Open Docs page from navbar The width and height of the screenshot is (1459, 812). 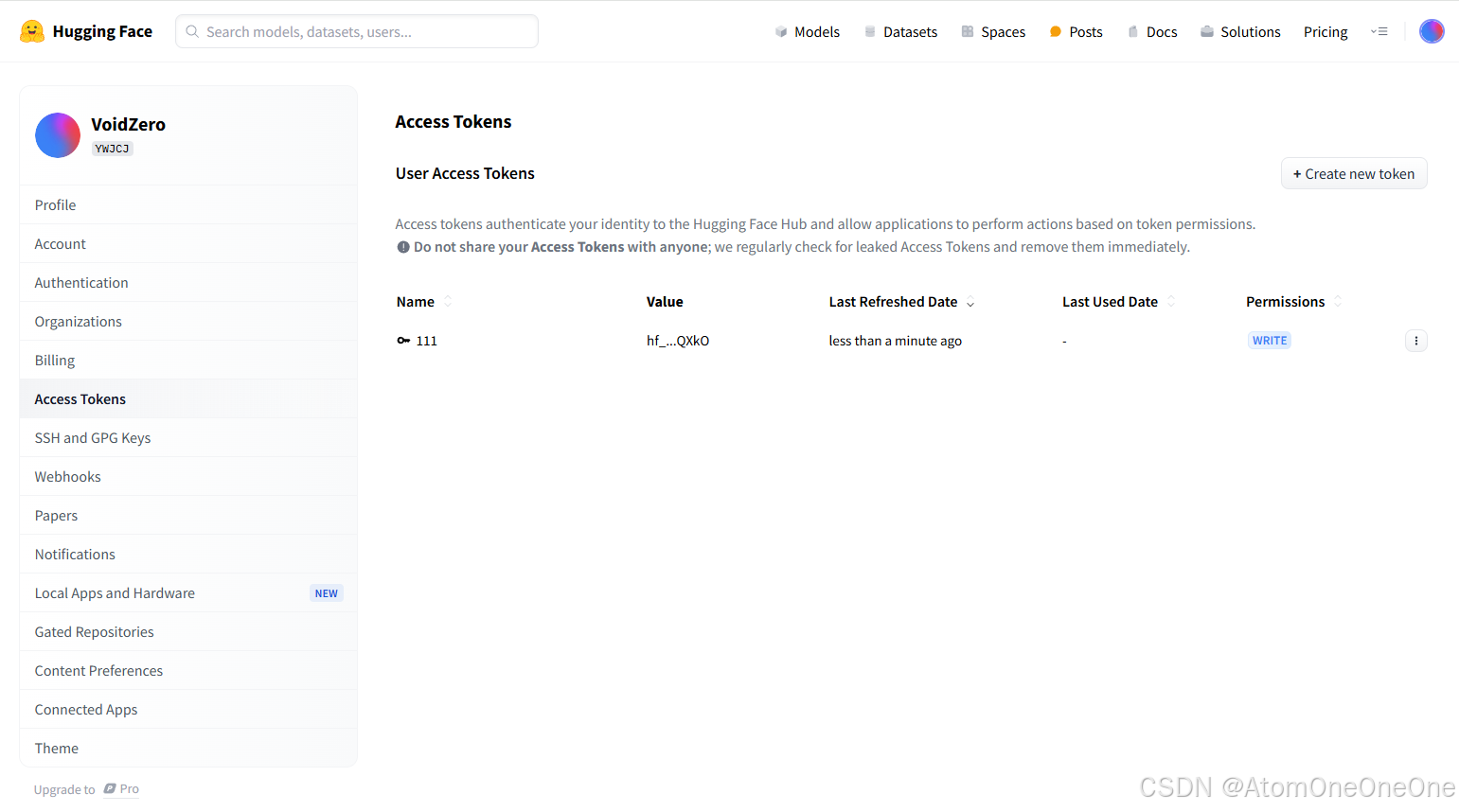(1152, 31)
